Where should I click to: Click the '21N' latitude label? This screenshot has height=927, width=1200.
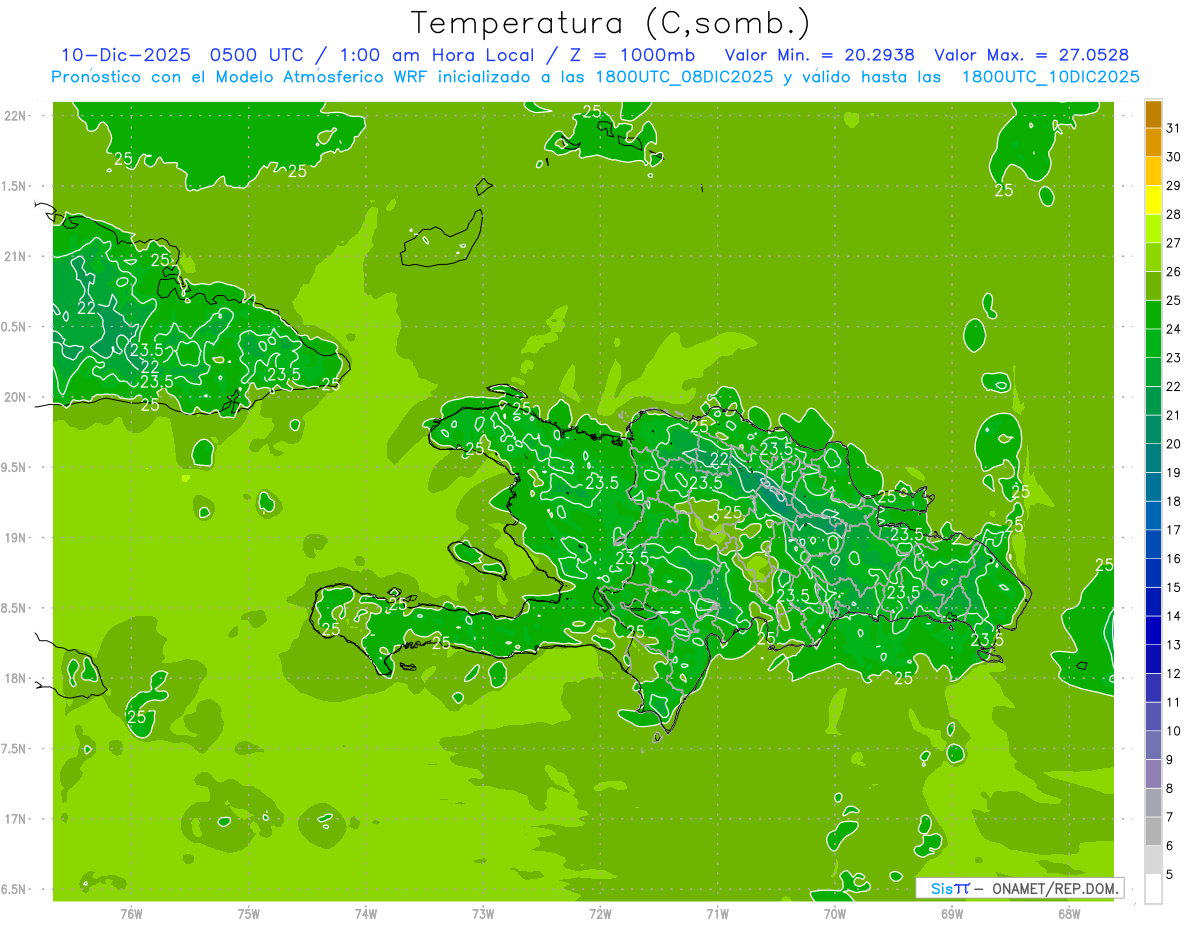pos(15,256)
